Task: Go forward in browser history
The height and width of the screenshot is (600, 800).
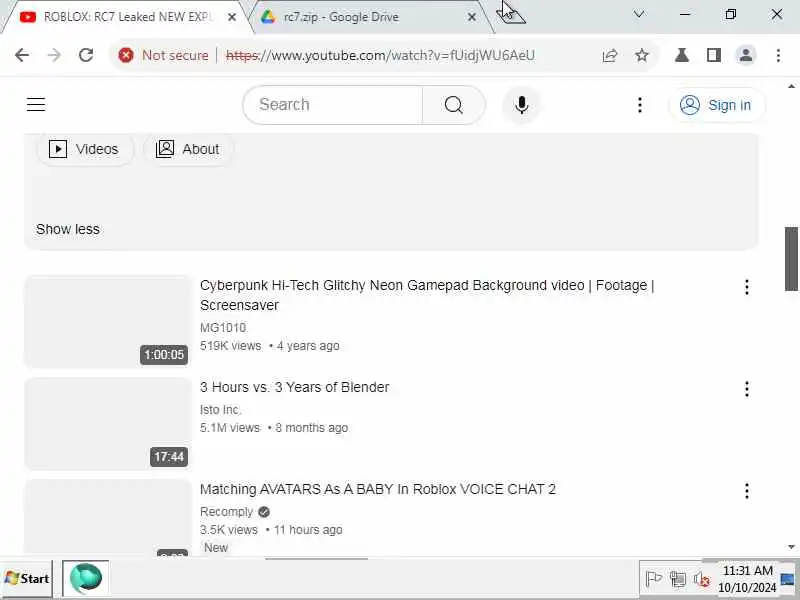Action: pos(54,55)
